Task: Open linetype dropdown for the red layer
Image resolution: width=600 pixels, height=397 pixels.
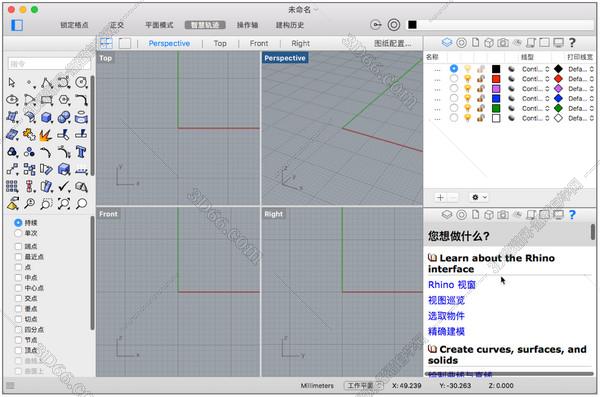Action: click(536, 79)
